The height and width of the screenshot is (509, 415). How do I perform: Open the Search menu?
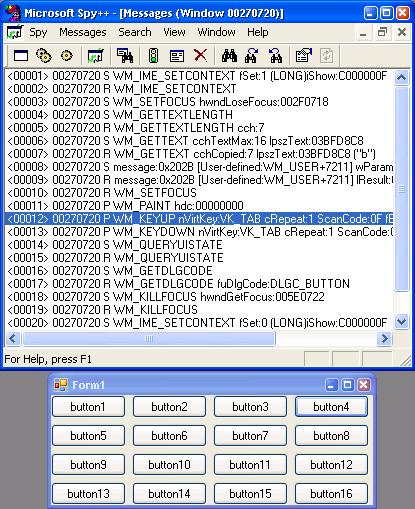[135, 32]
